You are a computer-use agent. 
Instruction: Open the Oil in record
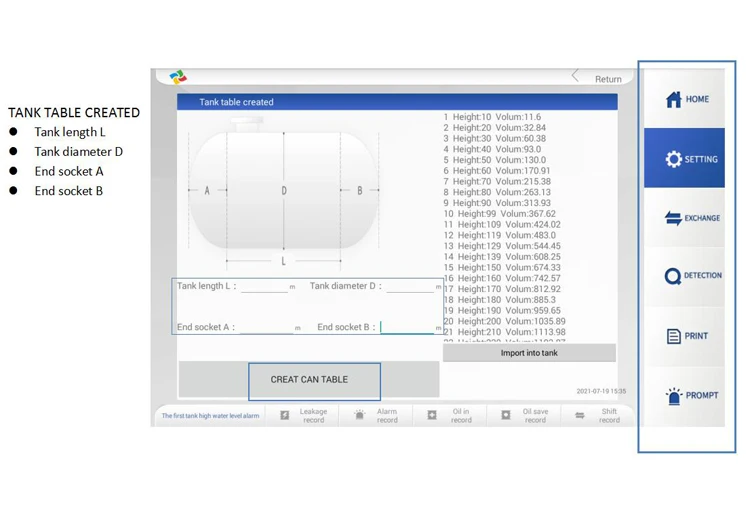pyautogui.click(x=450, y=415)
